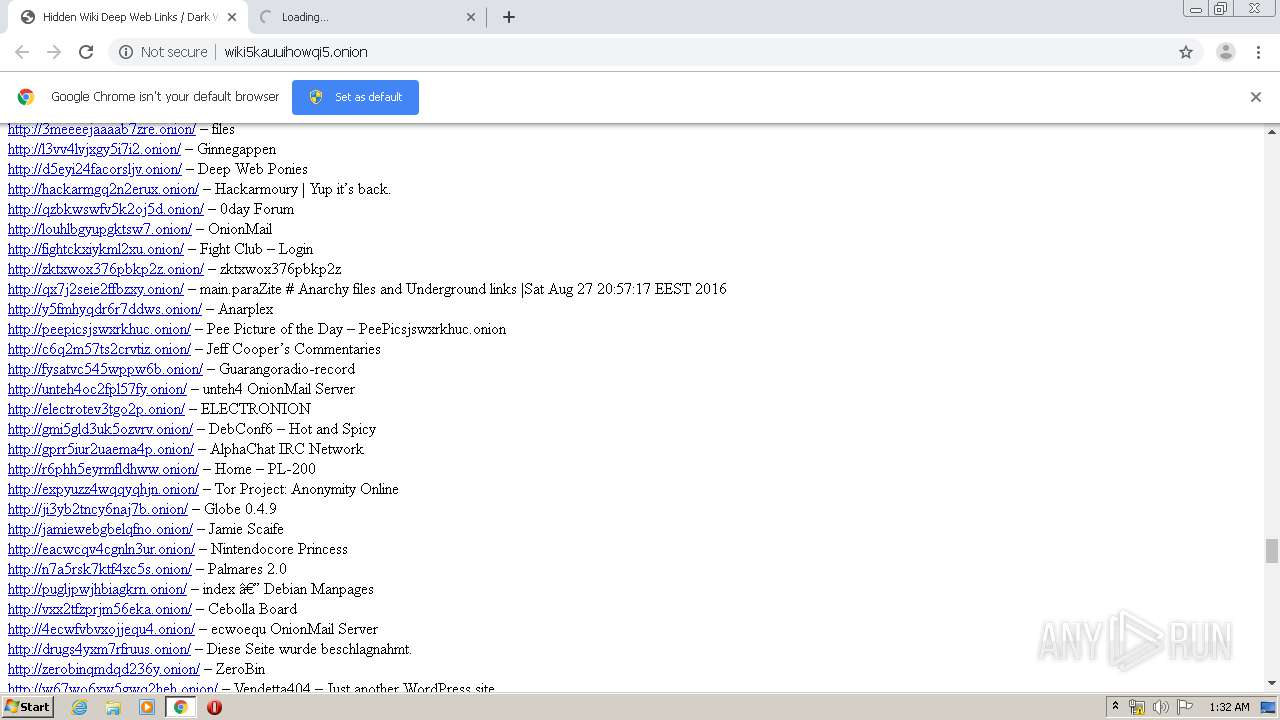Open the network tray icon
This screenshot has height=720, width=1280.
point(1137,707)
